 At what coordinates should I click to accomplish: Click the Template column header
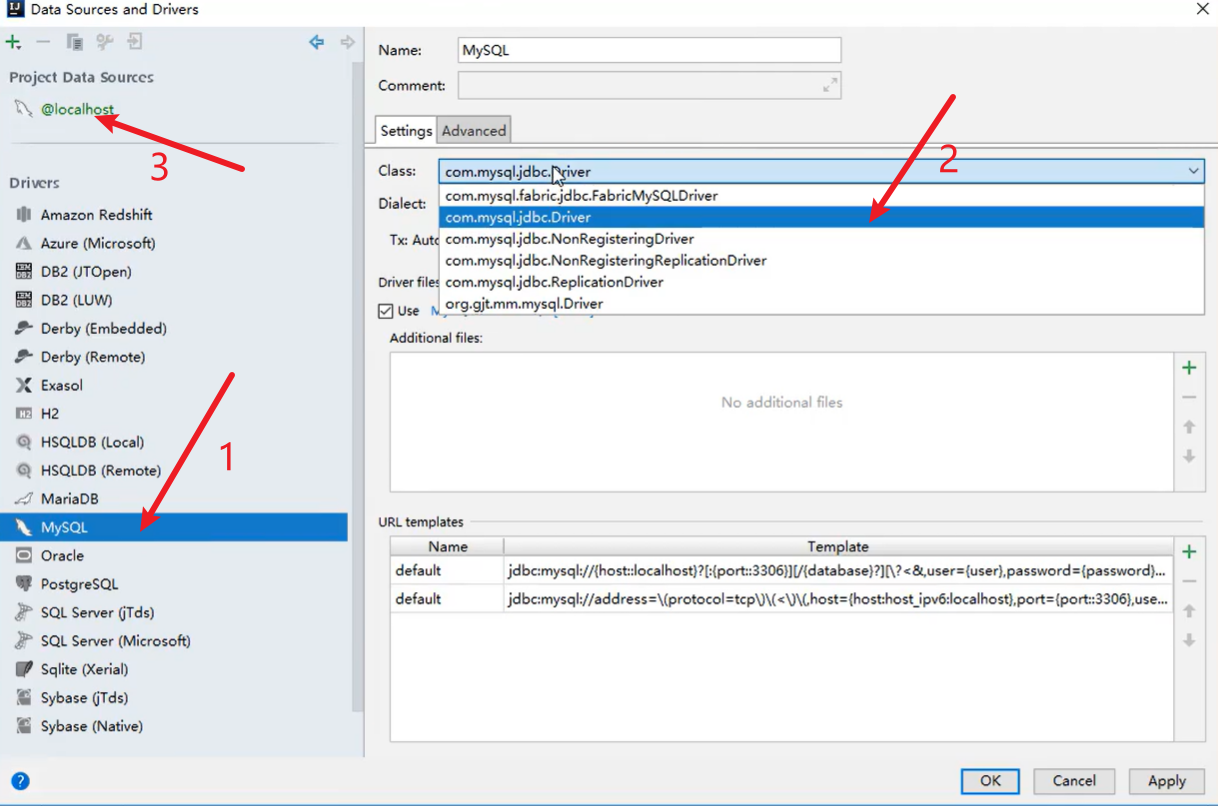pyautogui.click(x=838, y=547)
